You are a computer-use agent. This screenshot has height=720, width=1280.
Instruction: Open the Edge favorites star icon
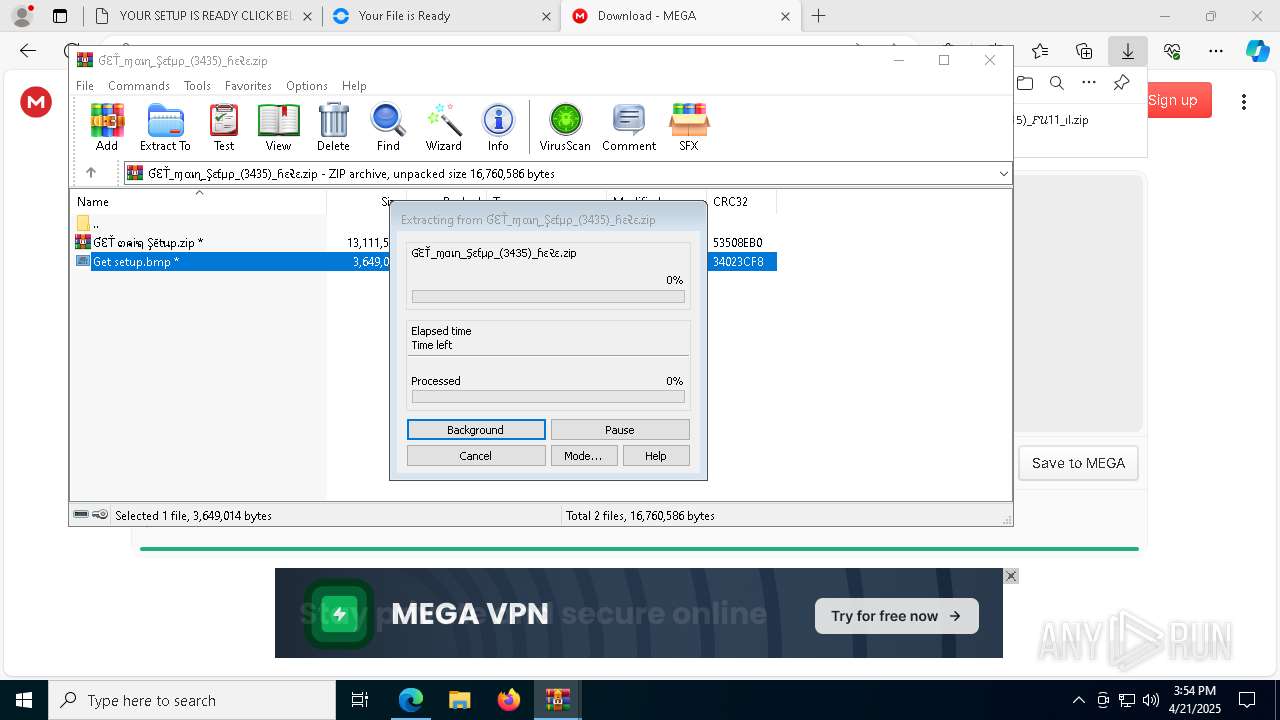1040,51
